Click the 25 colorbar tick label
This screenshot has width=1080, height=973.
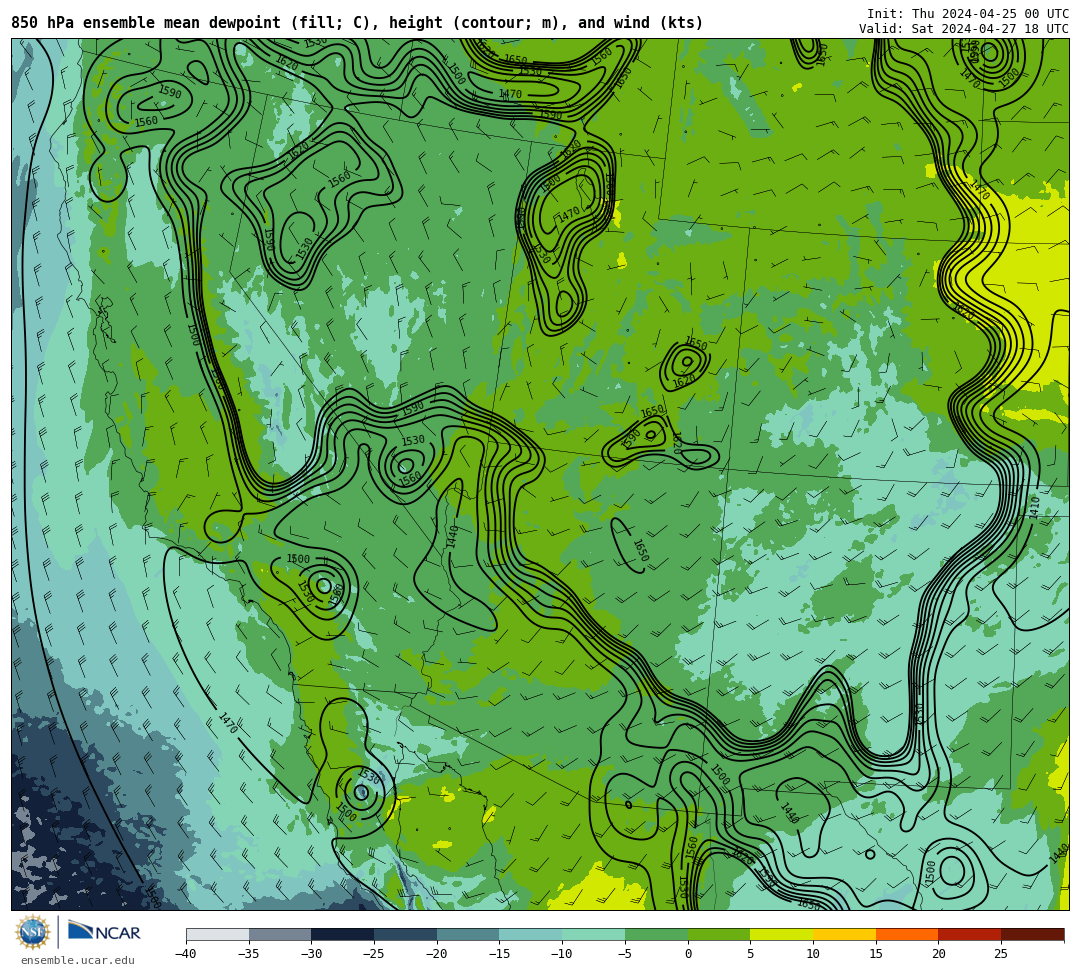[x=1001, y=954]
